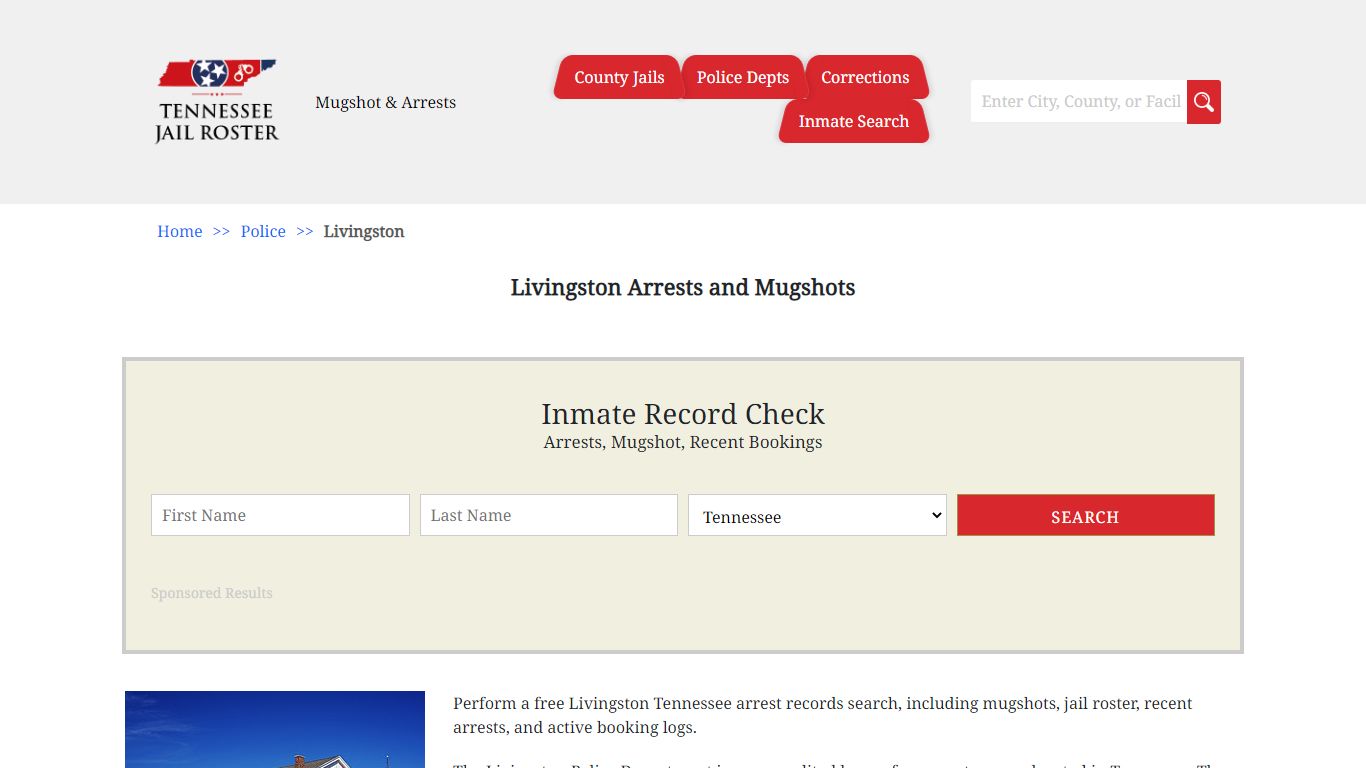Click the Tennessee Jail Roster logo
1366x768 pixels.
217,101
